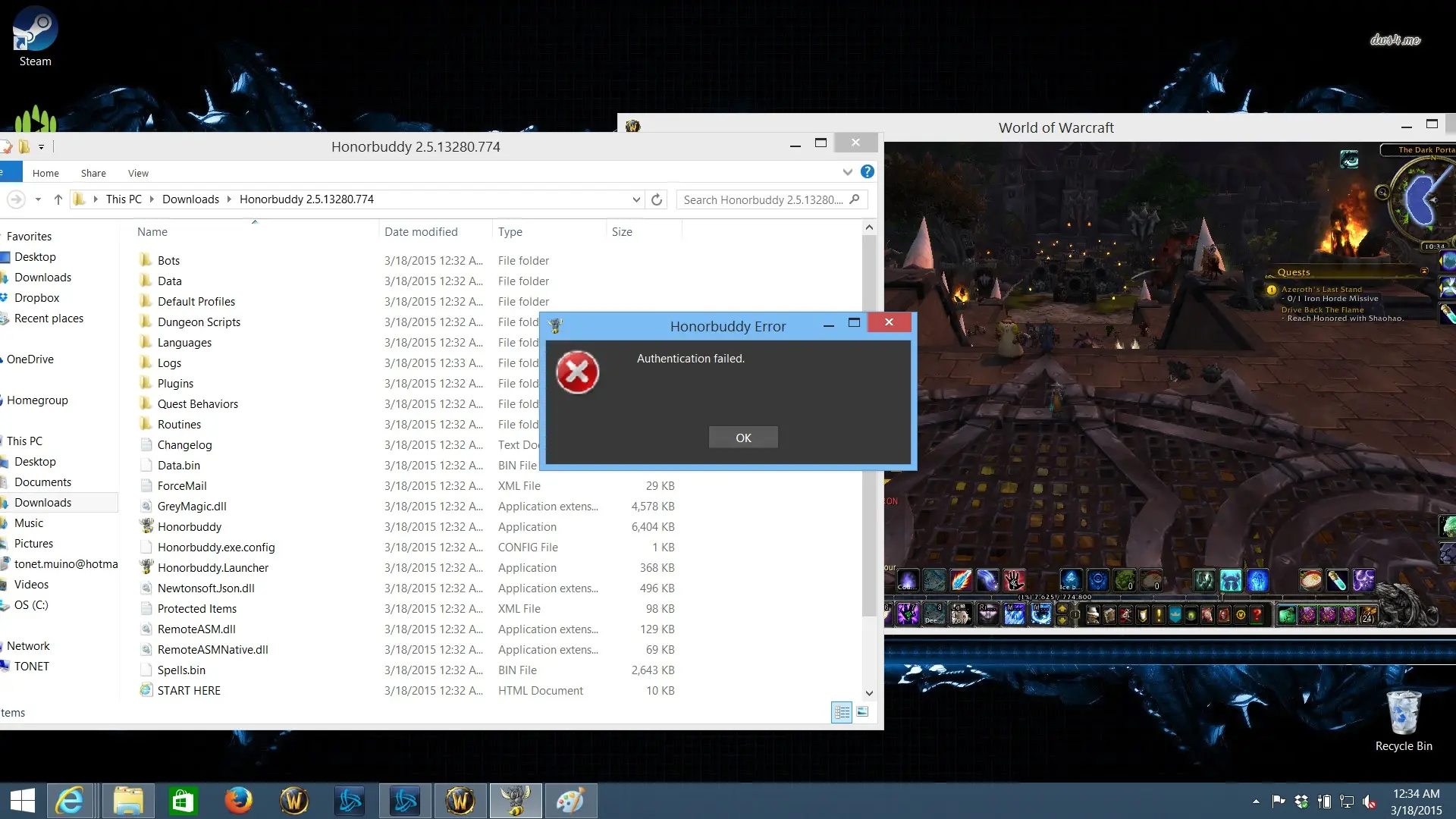The height and width of the screenshot is (819, 1456).
Task: Click the explorer Help question mark icon
Action: coord(868,172)
